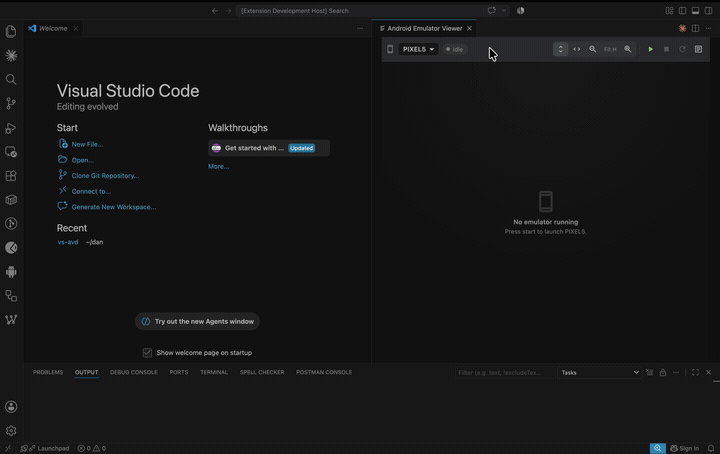This screenshot has width=720, height=454.
Task: Close the Android Emulator Viewer tab
Action: click(x=469, y=28)
